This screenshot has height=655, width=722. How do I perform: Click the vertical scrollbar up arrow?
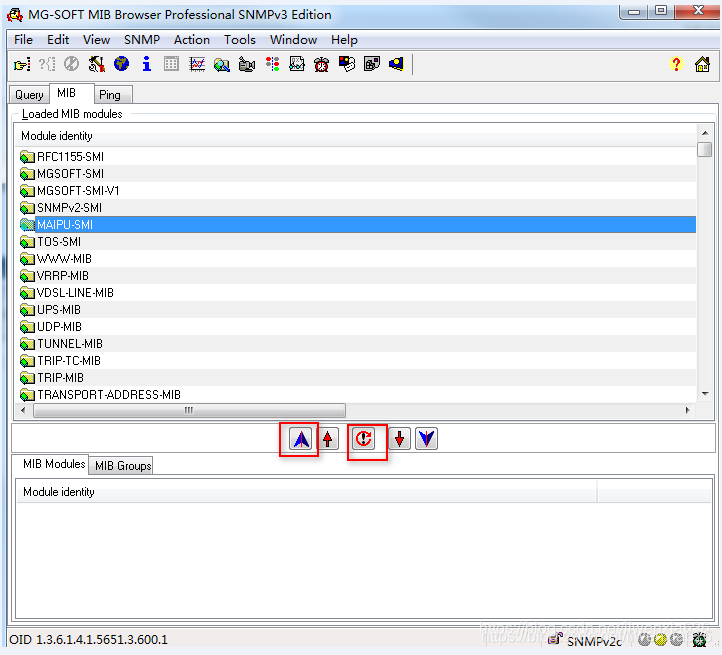tap(705, 133)
